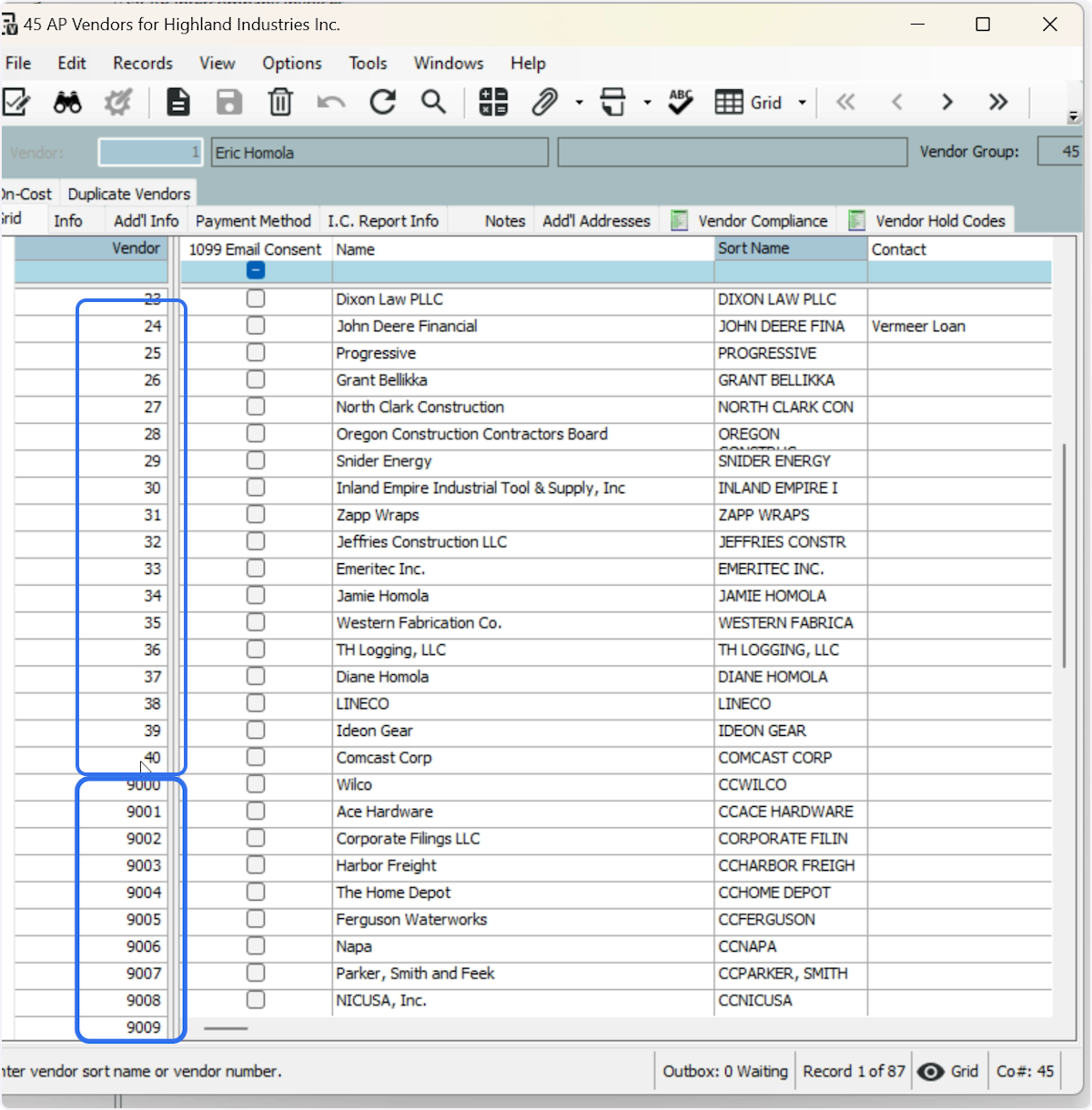Click the Sort Name column header
This screenshot has height=1110, width=1092.
tap(791, 248)
